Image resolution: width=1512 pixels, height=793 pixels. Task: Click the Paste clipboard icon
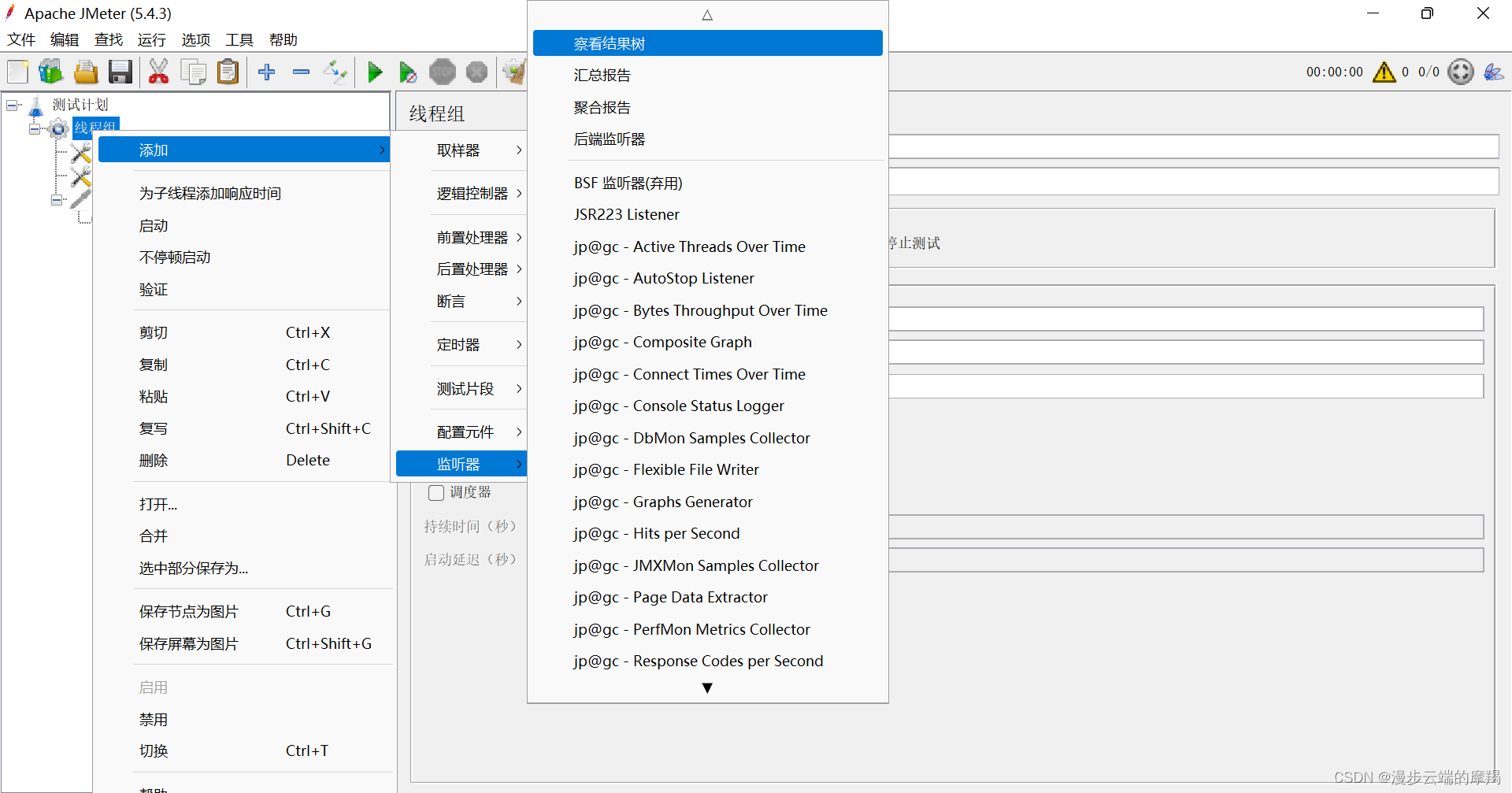click(x=228, y=72)
